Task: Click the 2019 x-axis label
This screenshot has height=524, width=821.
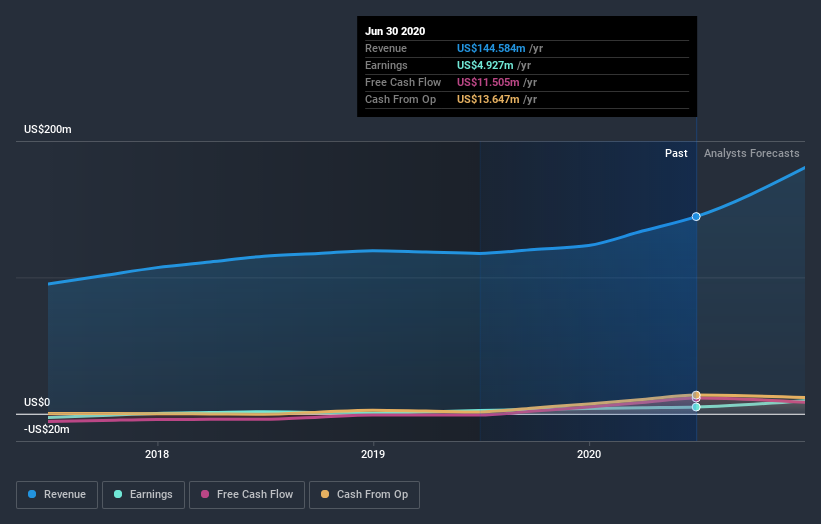Action: [373, 454]
